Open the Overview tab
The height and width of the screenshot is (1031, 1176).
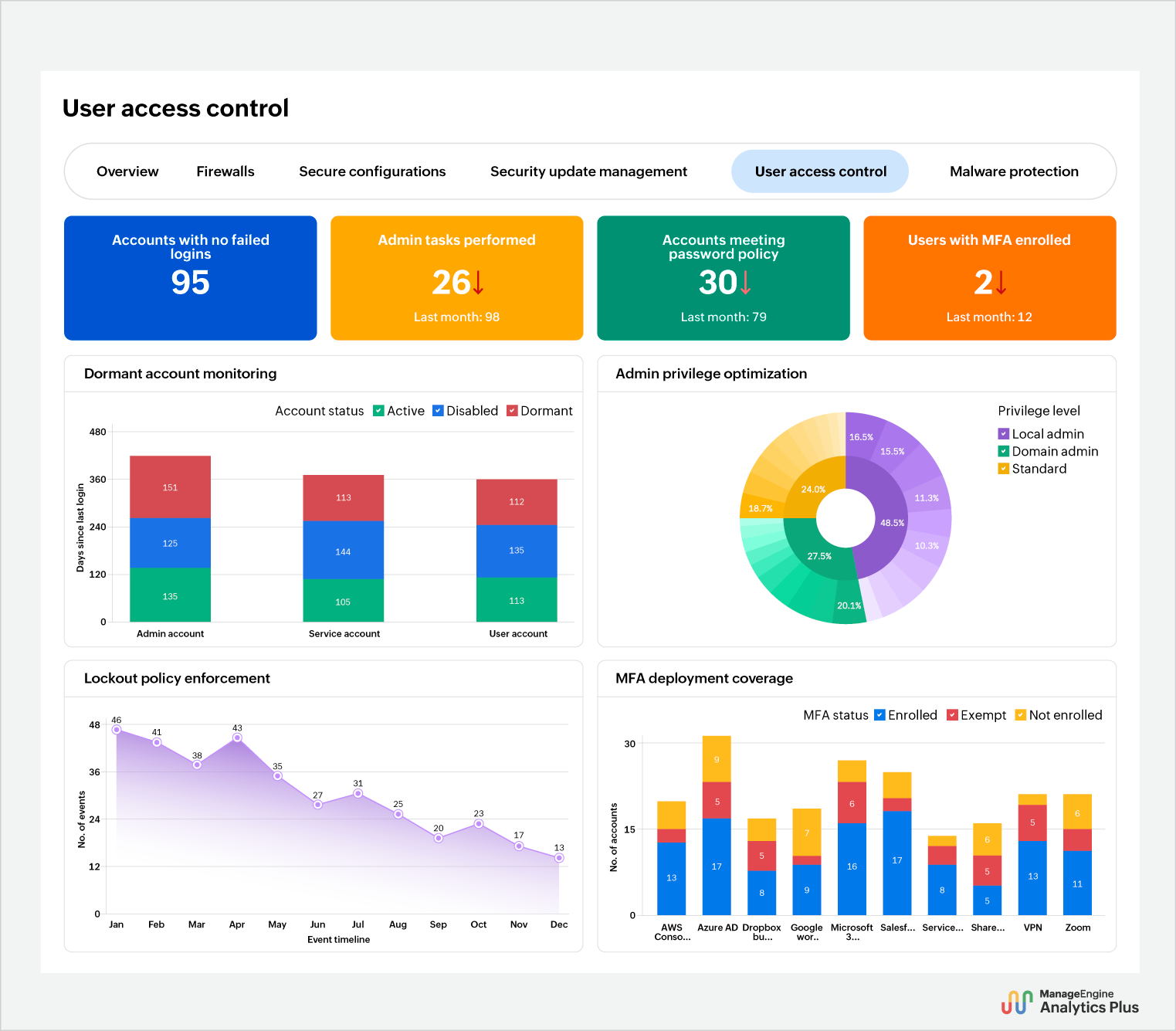pos(127,171)
